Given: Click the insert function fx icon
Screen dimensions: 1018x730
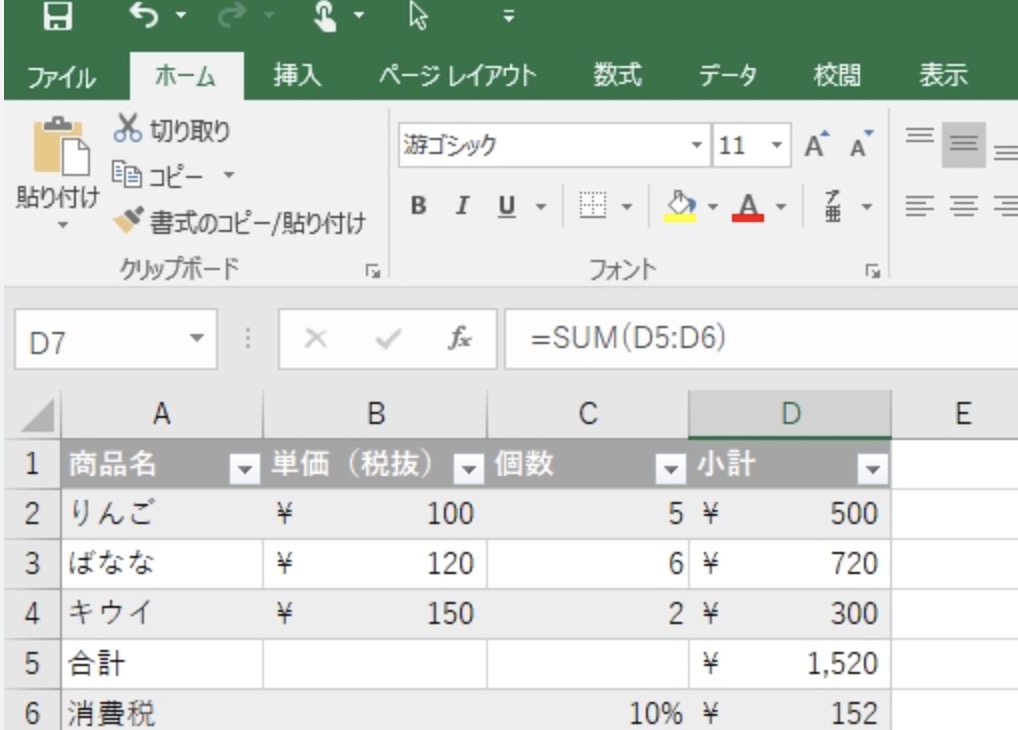Looking at the screenshot, I should pyautogui.click(x=460, y=340).
